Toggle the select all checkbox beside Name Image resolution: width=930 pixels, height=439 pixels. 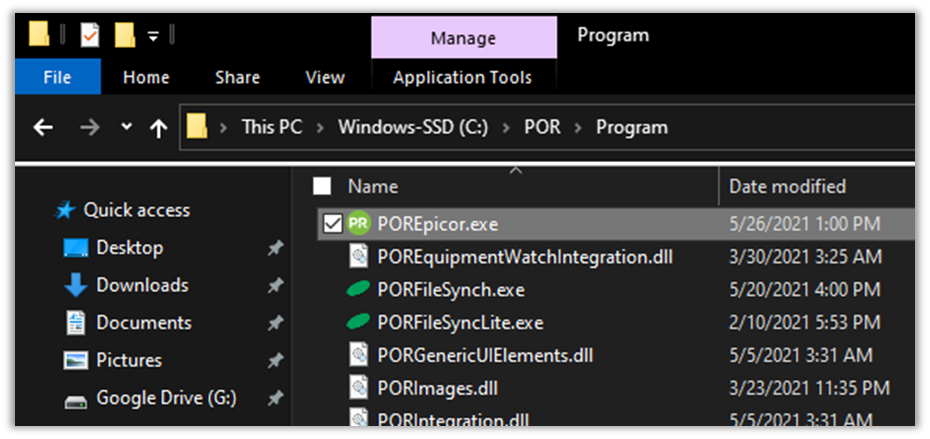pyautogui.click(x=322, y=186)
